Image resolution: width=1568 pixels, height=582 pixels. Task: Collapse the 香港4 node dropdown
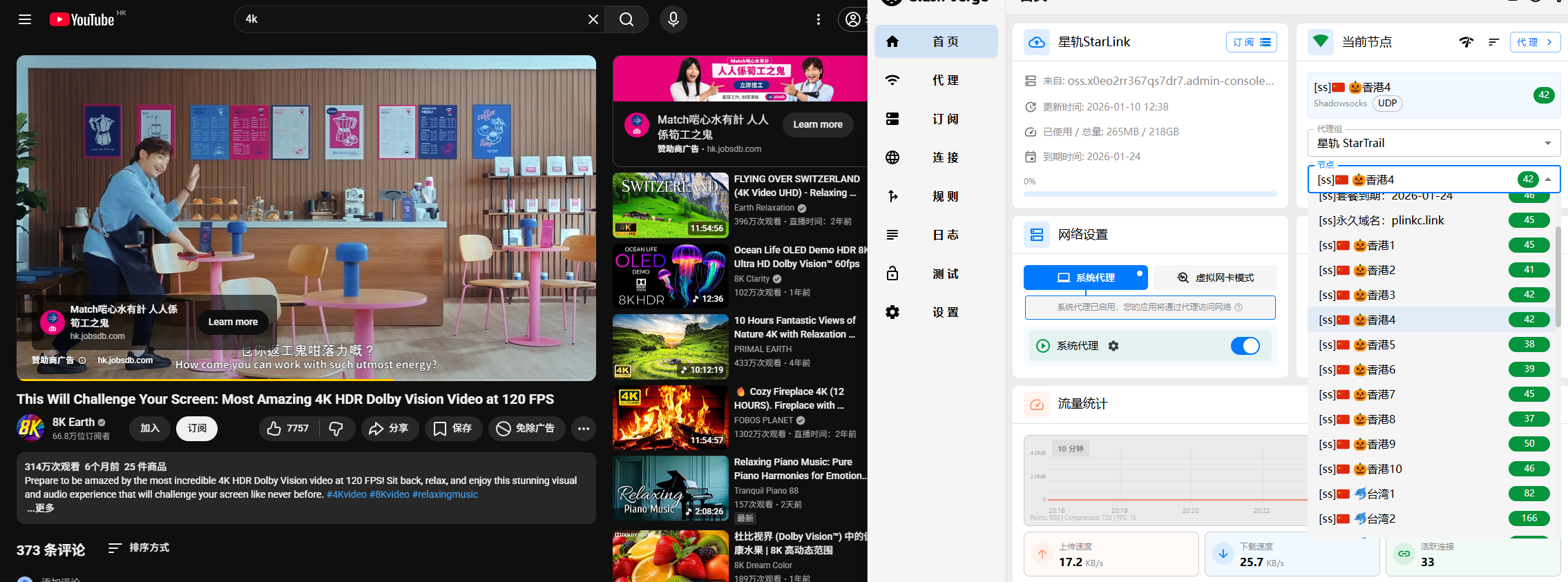[x=1548, y=180]
